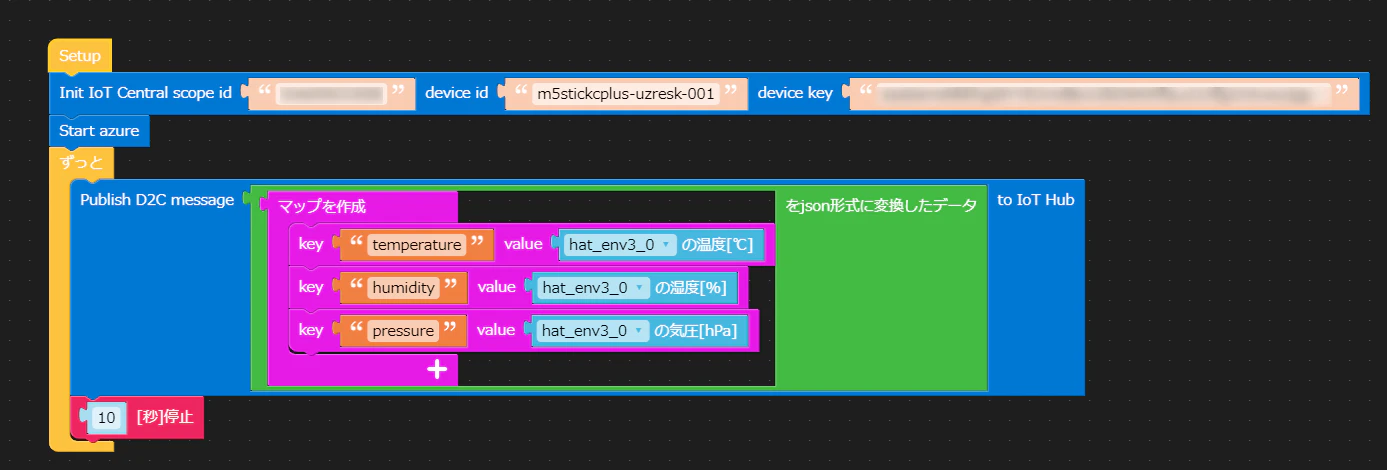
Task: Click the blurred device key field
Action: click(1103, 94)
